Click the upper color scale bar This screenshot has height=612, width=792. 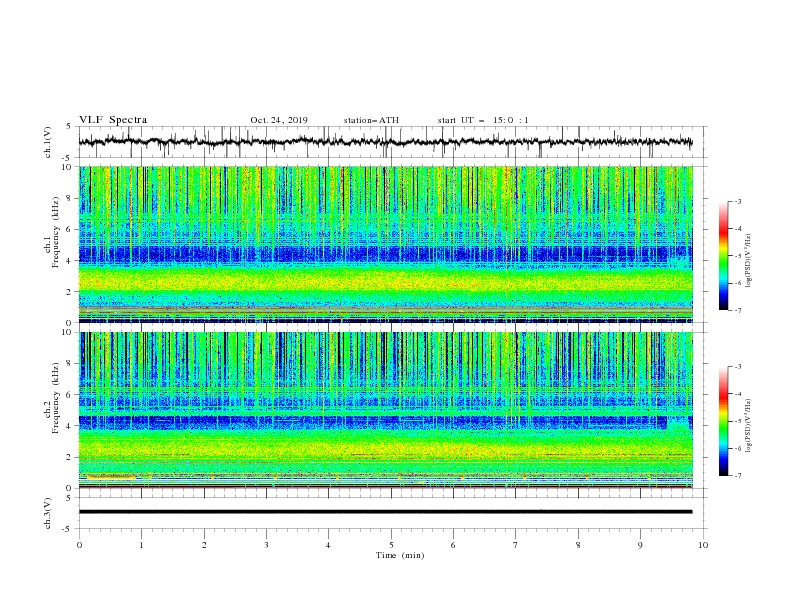[723, 256]
